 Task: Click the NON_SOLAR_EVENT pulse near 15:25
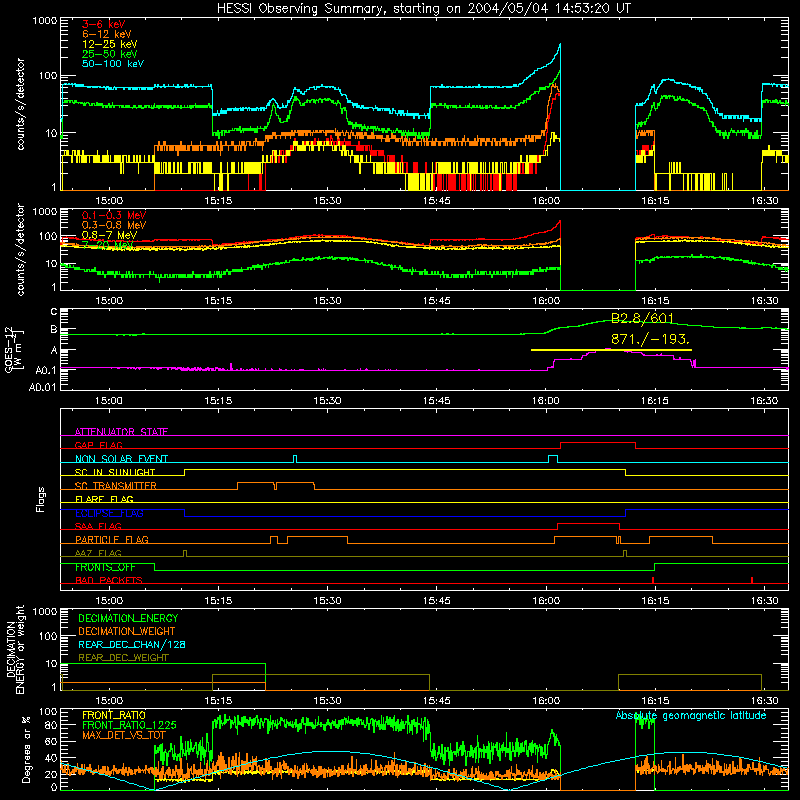click(295, 459)
